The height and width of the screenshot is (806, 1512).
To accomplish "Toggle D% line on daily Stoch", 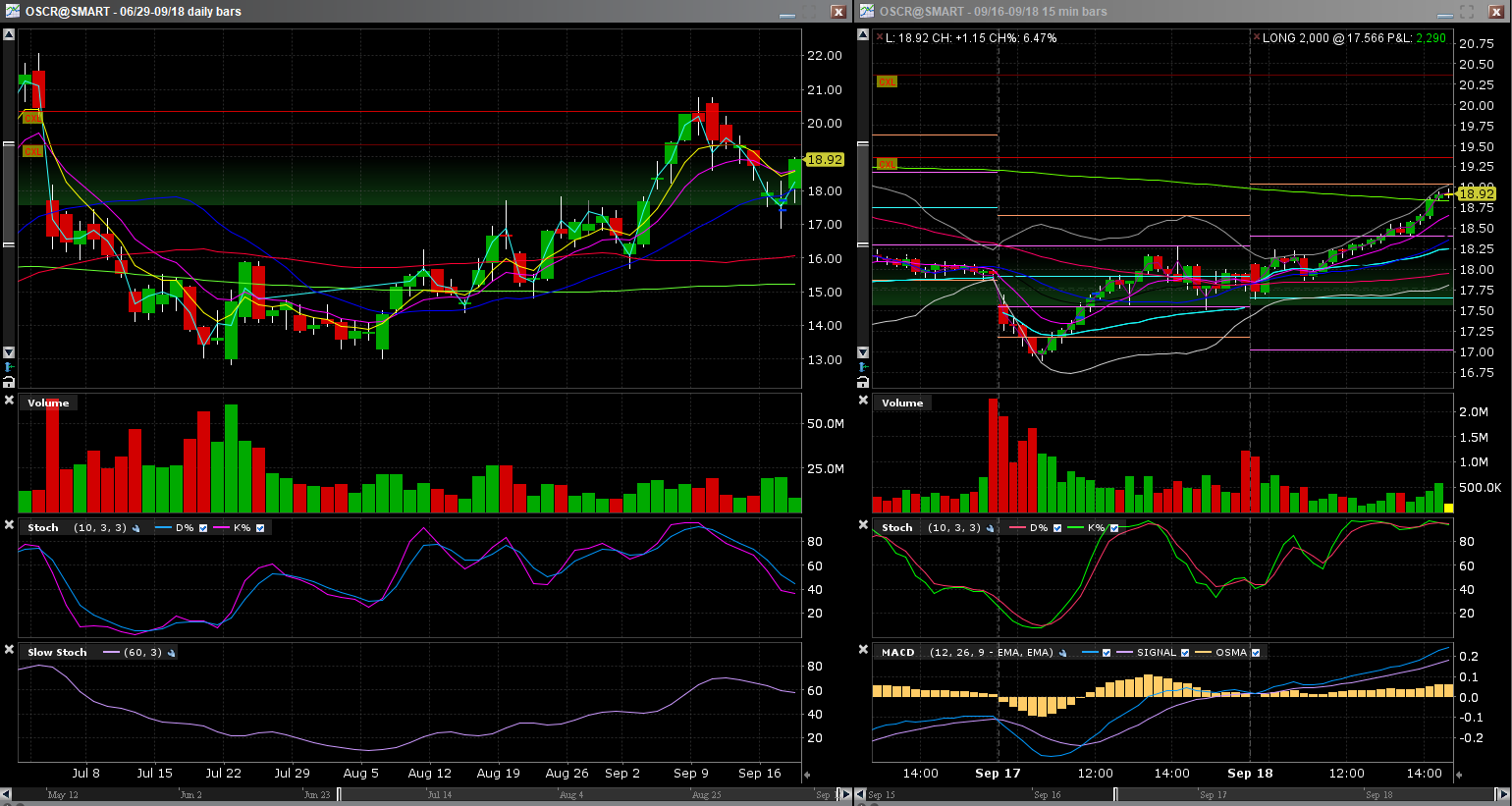I will click(203, 528).
